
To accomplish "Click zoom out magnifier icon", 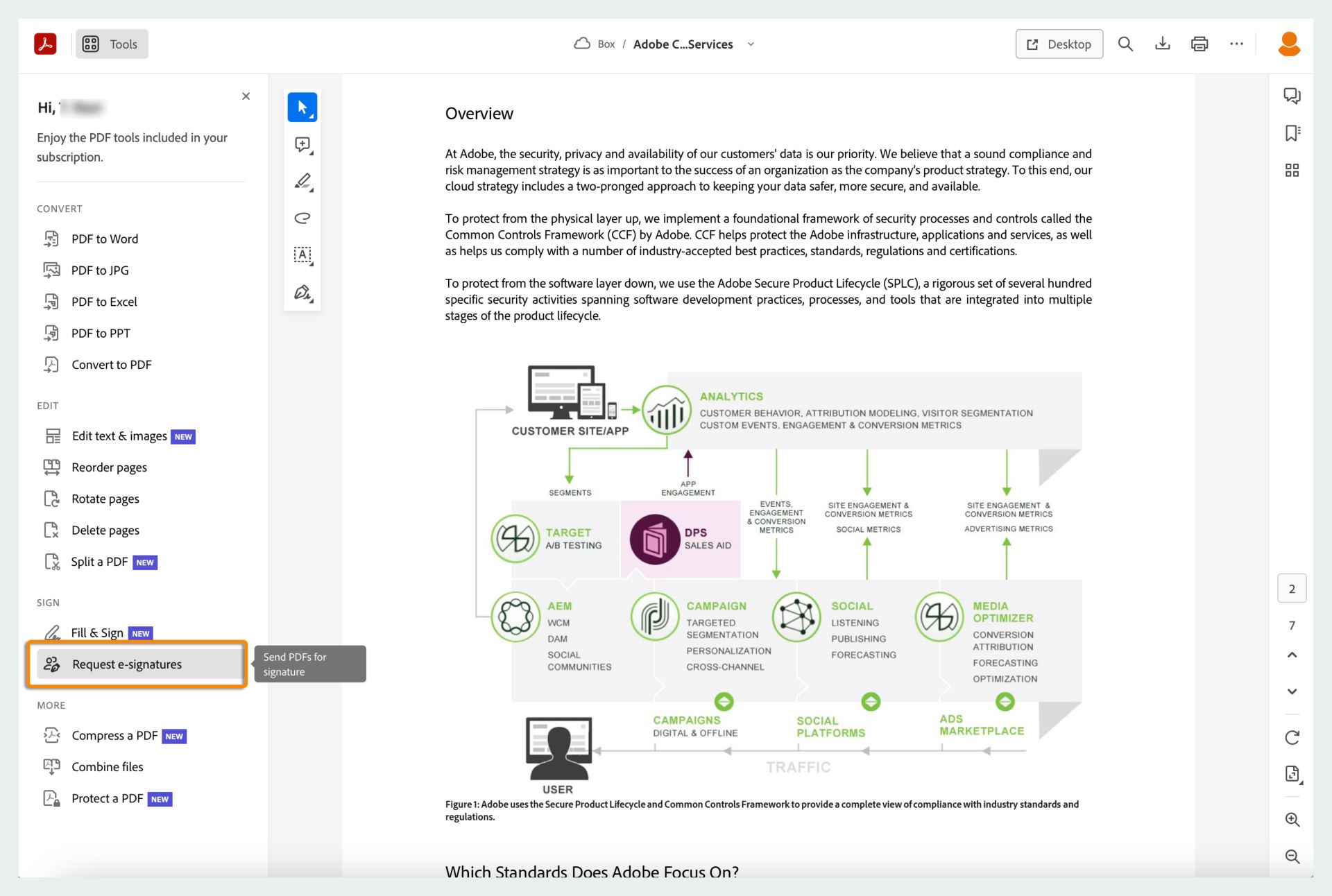I will click(x=1292, y=856).
